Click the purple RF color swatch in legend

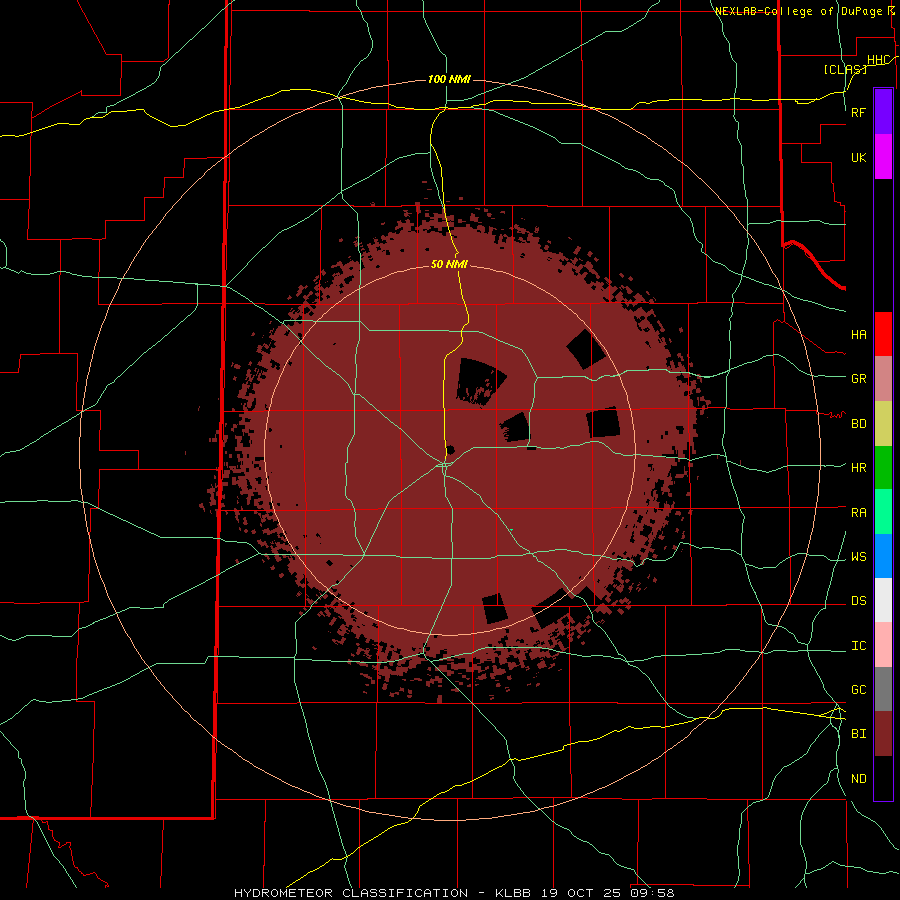point(883,112)
